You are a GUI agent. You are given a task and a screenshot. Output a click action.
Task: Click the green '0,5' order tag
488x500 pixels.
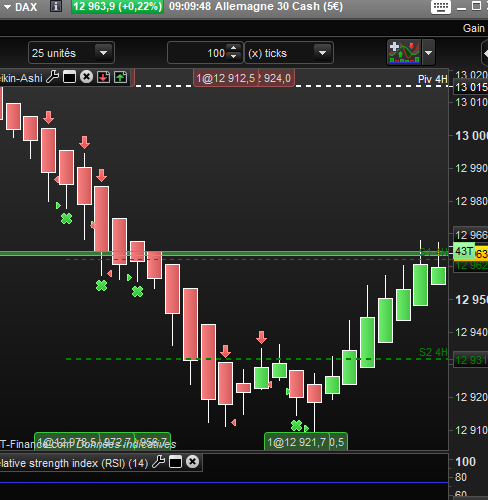(338, 442)
